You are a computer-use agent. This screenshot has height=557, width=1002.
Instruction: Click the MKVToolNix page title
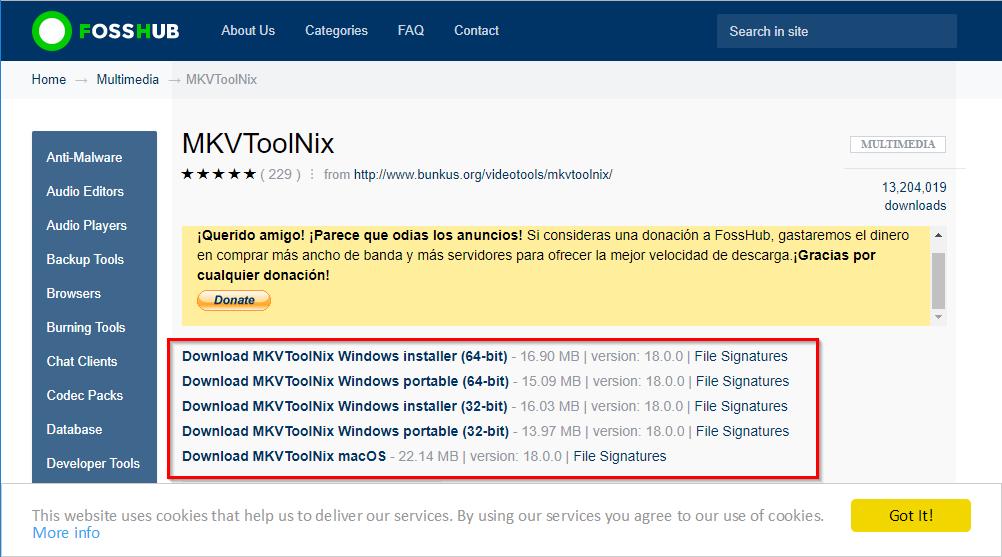258,143
